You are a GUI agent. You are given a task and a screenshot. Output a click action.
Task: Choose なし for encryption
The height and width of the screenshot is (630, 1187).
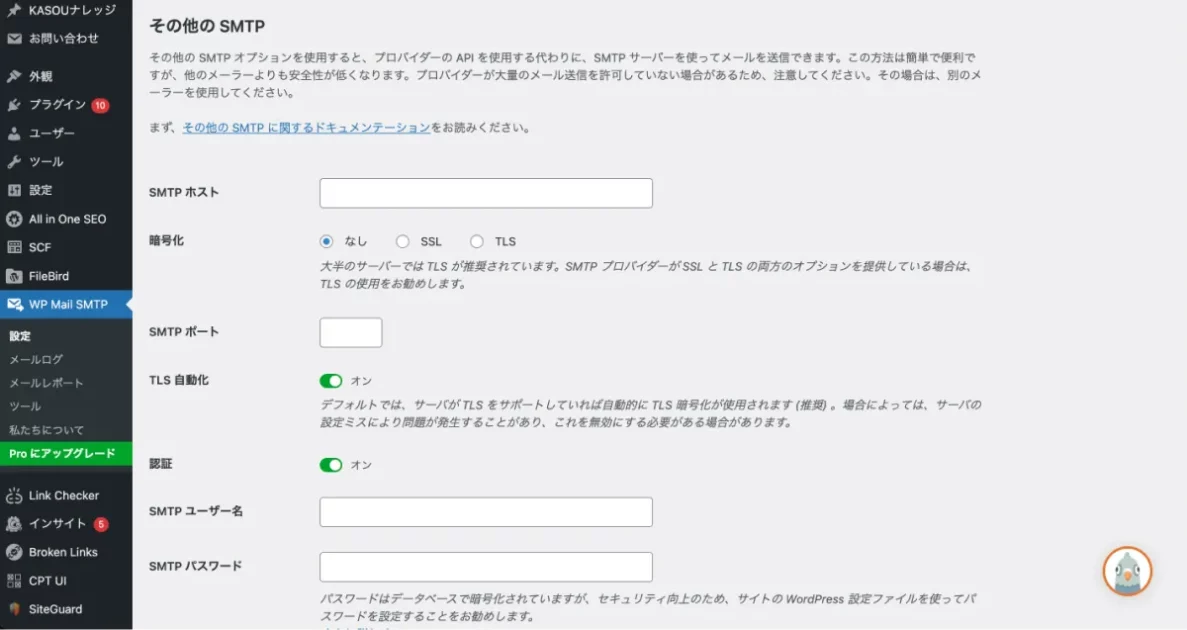coord(327,241)
